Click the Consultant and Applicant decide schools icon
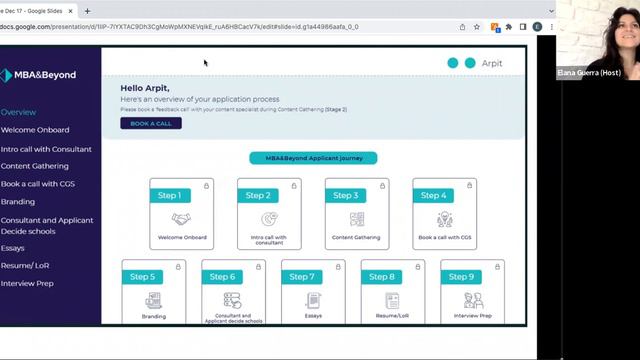 pyautogui.click(x=233, y=300)
